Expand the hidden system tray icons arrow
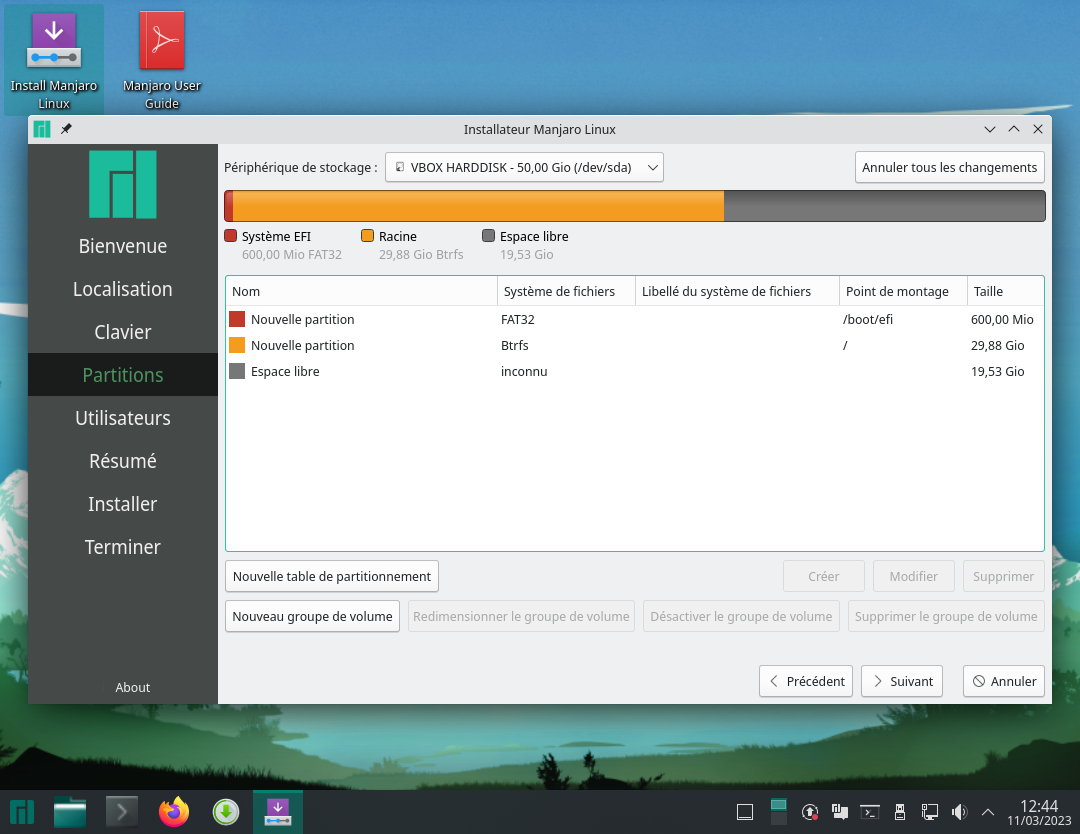The height and width of the screenshot is (834, 1080). pos(988,812)
